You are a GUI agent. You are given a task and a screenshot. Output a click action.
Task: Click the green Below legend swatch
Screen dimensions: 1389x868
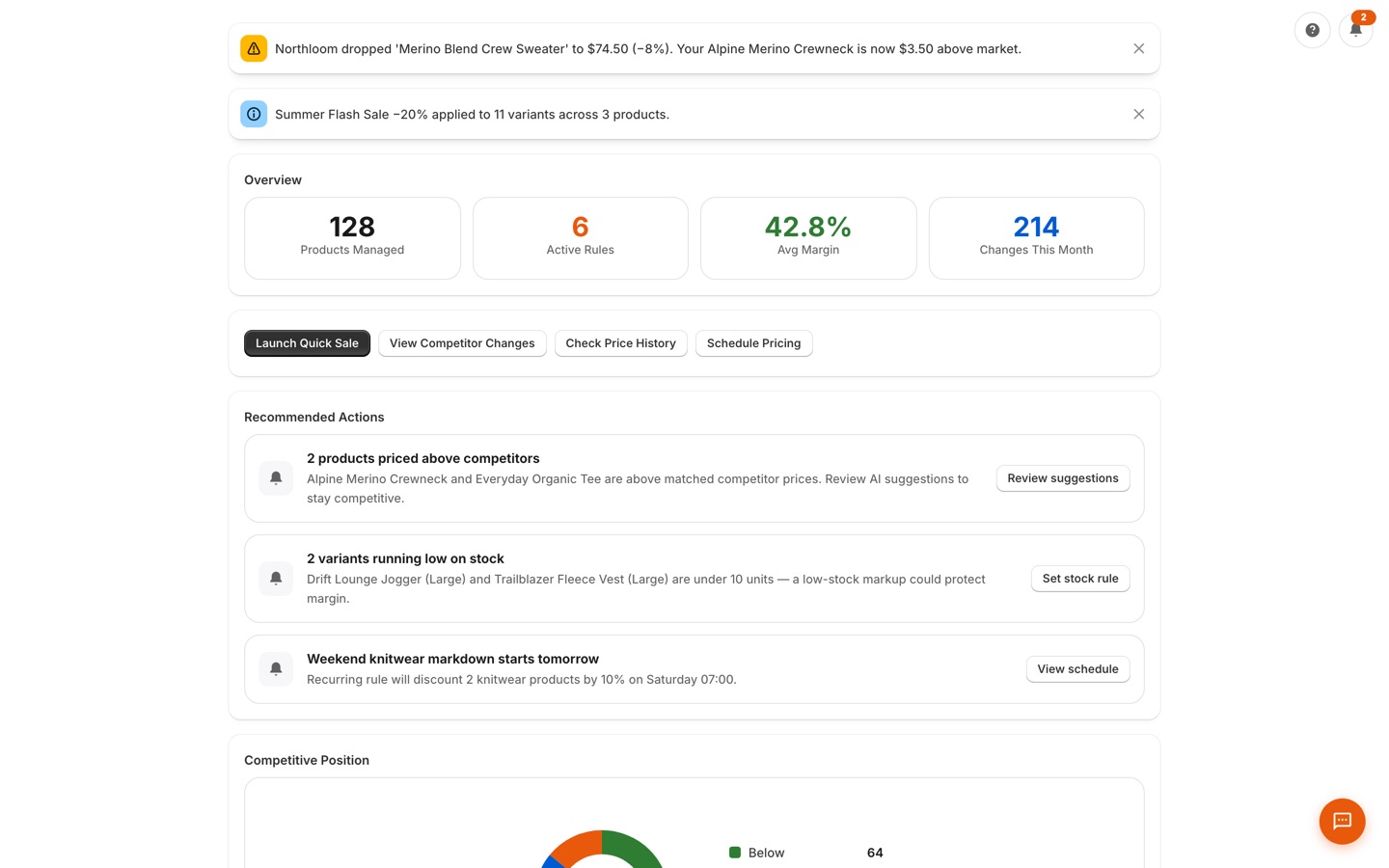pos(735,853)
